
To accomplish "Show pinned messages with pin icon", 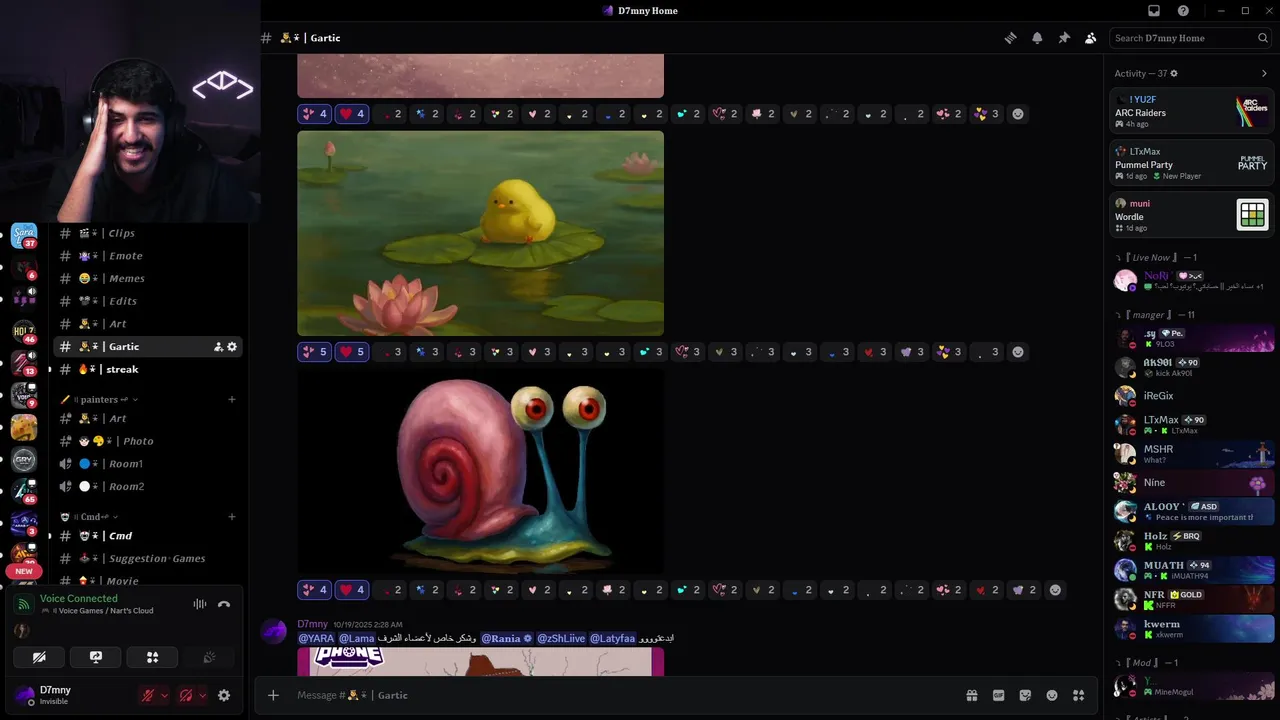I will pos(1064,38).
